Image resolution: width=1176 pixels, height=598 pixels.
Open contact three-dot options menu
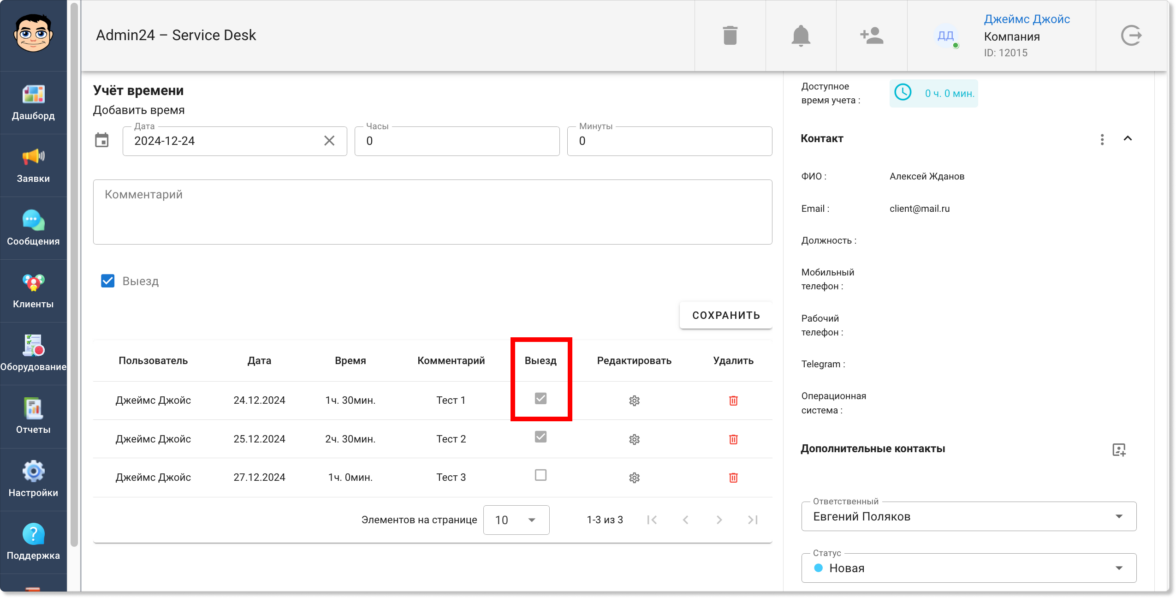(x=1102, y=140)
